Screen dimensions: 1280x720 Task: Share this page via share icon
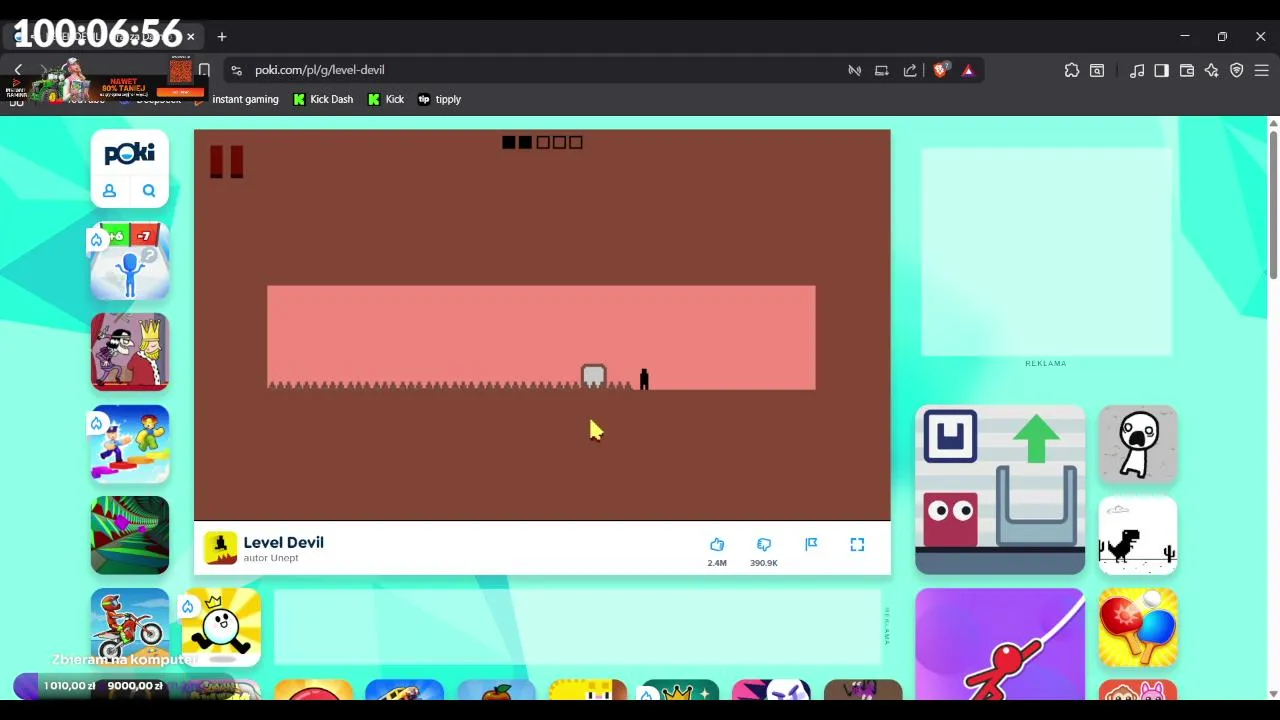pos(910,70)
